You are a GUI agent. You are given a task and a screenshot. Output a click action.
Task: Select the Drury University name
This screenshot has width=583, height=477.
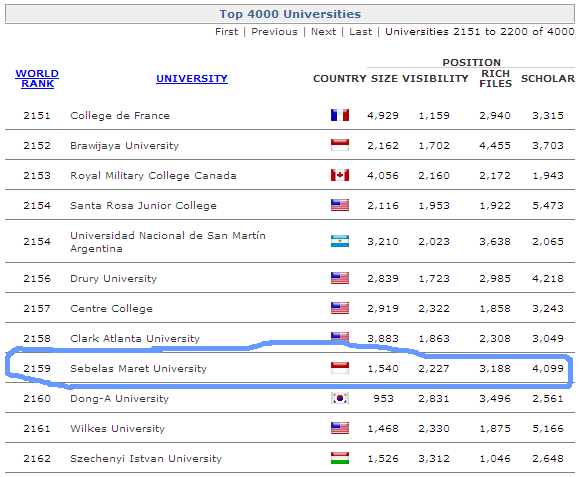click(x=113, y=278)
